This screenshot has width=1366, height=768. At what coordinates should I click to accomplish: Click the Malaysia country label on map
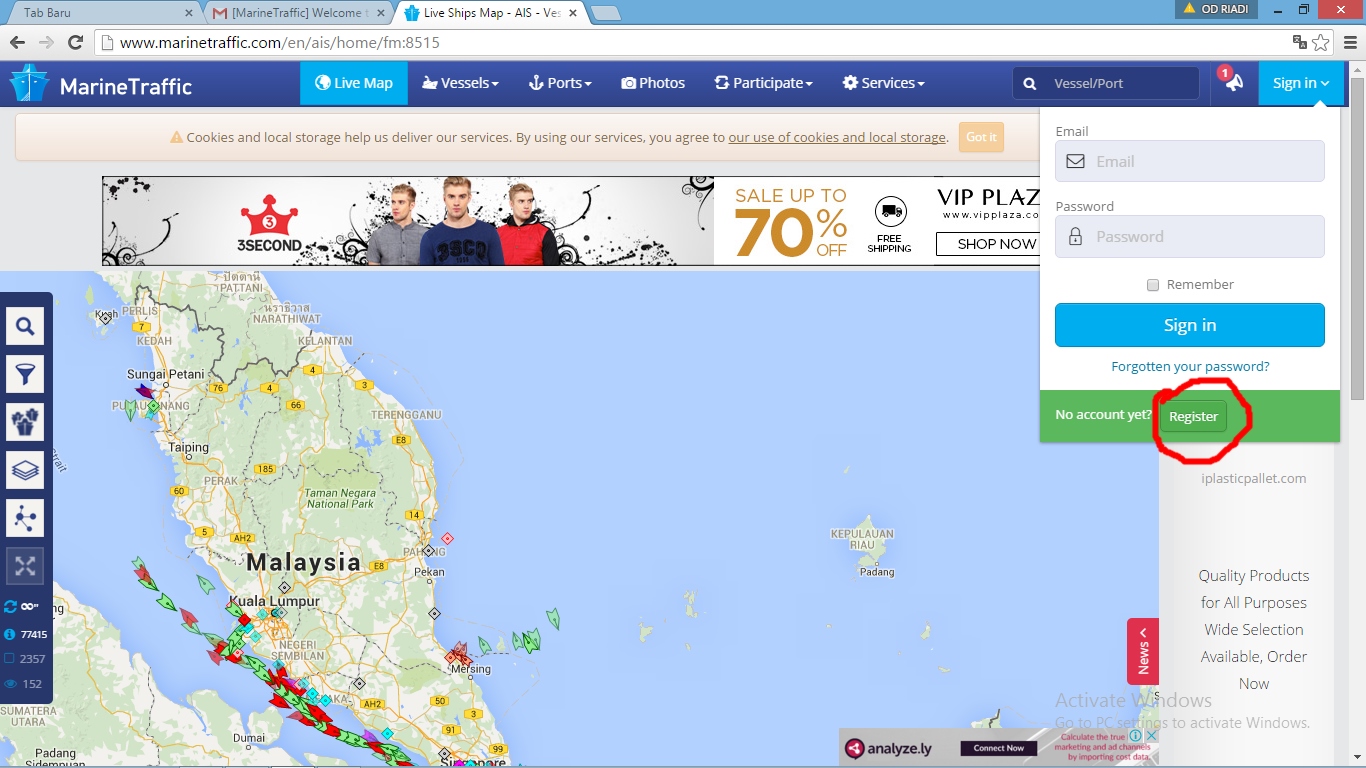click(x=303, y=562)
